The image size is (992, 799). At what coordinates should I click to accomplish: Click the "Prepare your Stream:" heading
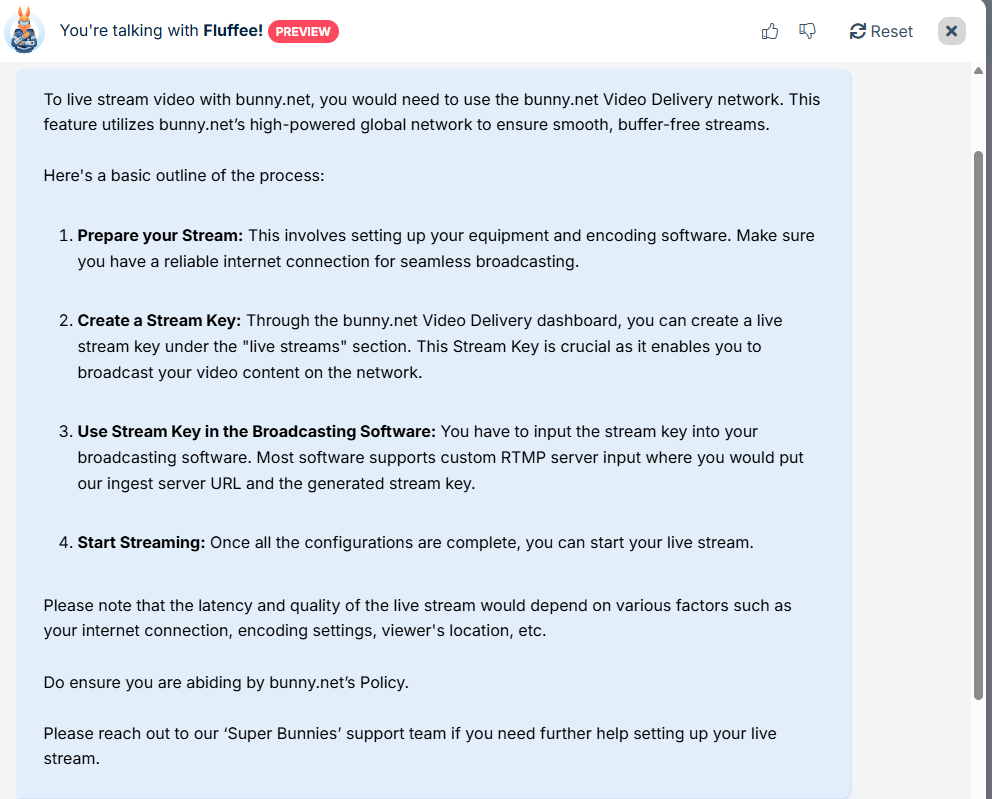pos(160,235)
